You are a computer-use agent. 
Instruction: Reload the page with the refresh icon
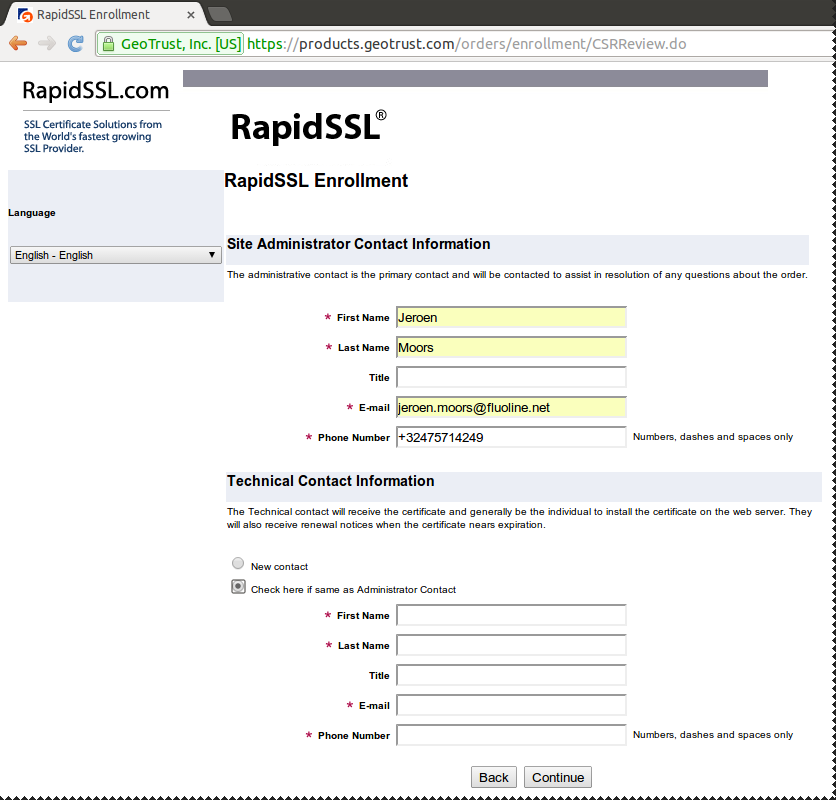click(x=76, y=43)
